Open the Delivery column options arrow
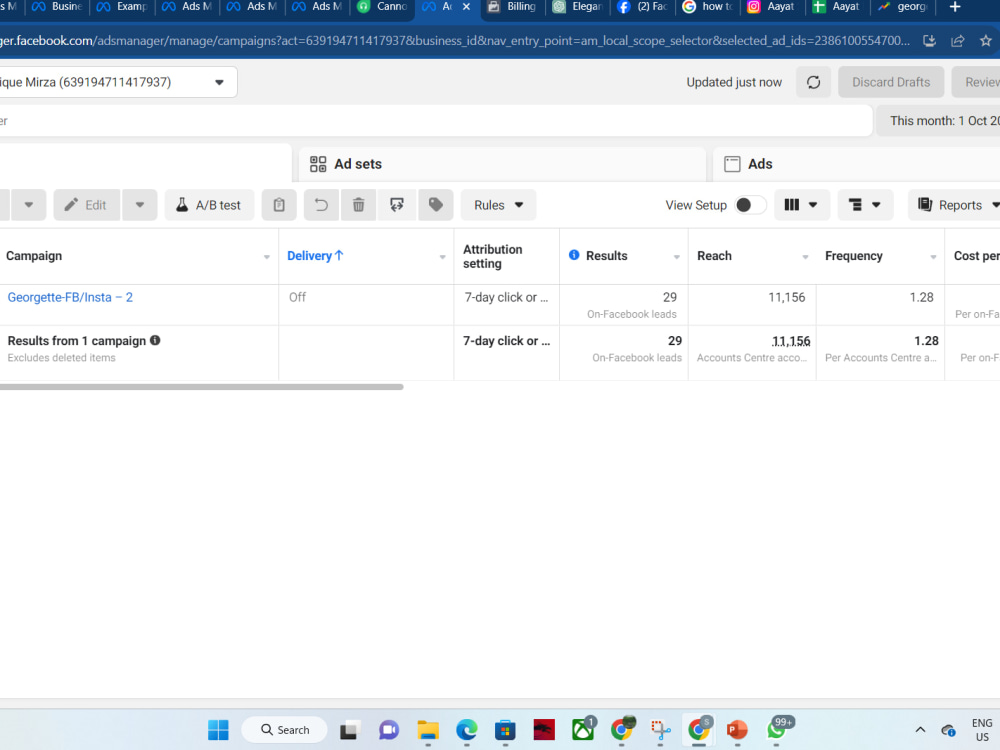 442,257
